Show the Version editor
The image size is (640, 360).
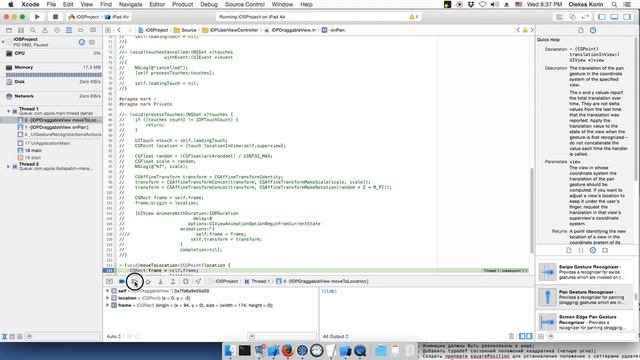click(x=585, y=17)
